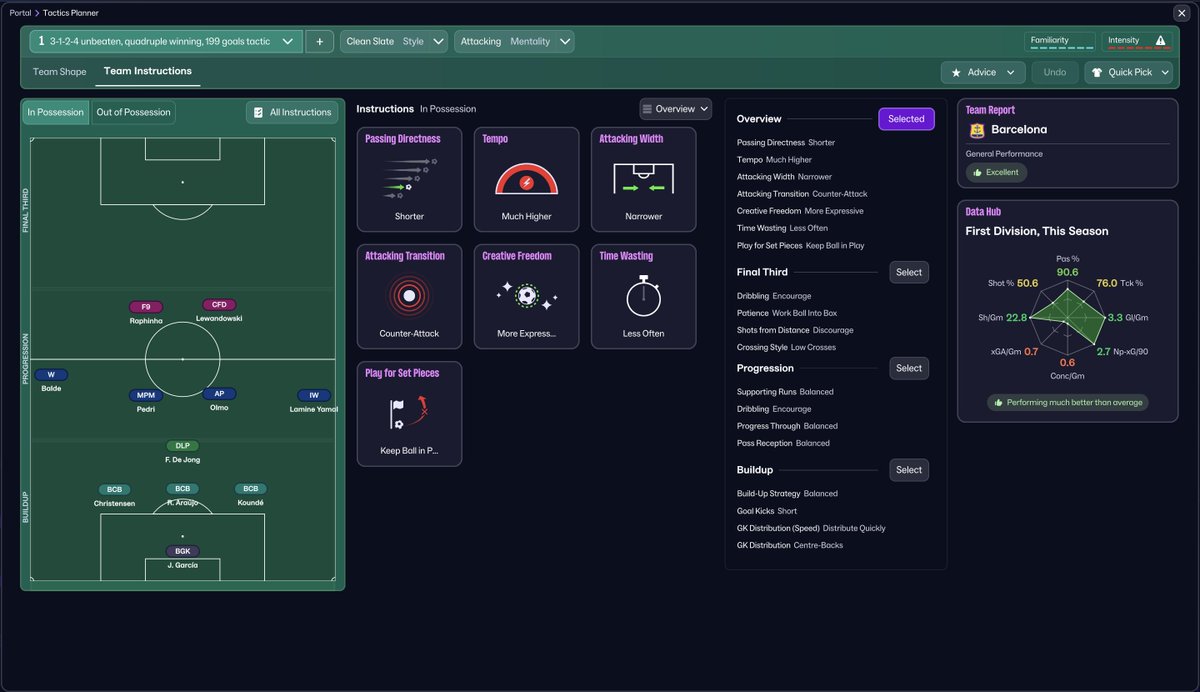Click the Pas % value 90.6
The image size is (1200, 692).
[x=1068, y=272]
